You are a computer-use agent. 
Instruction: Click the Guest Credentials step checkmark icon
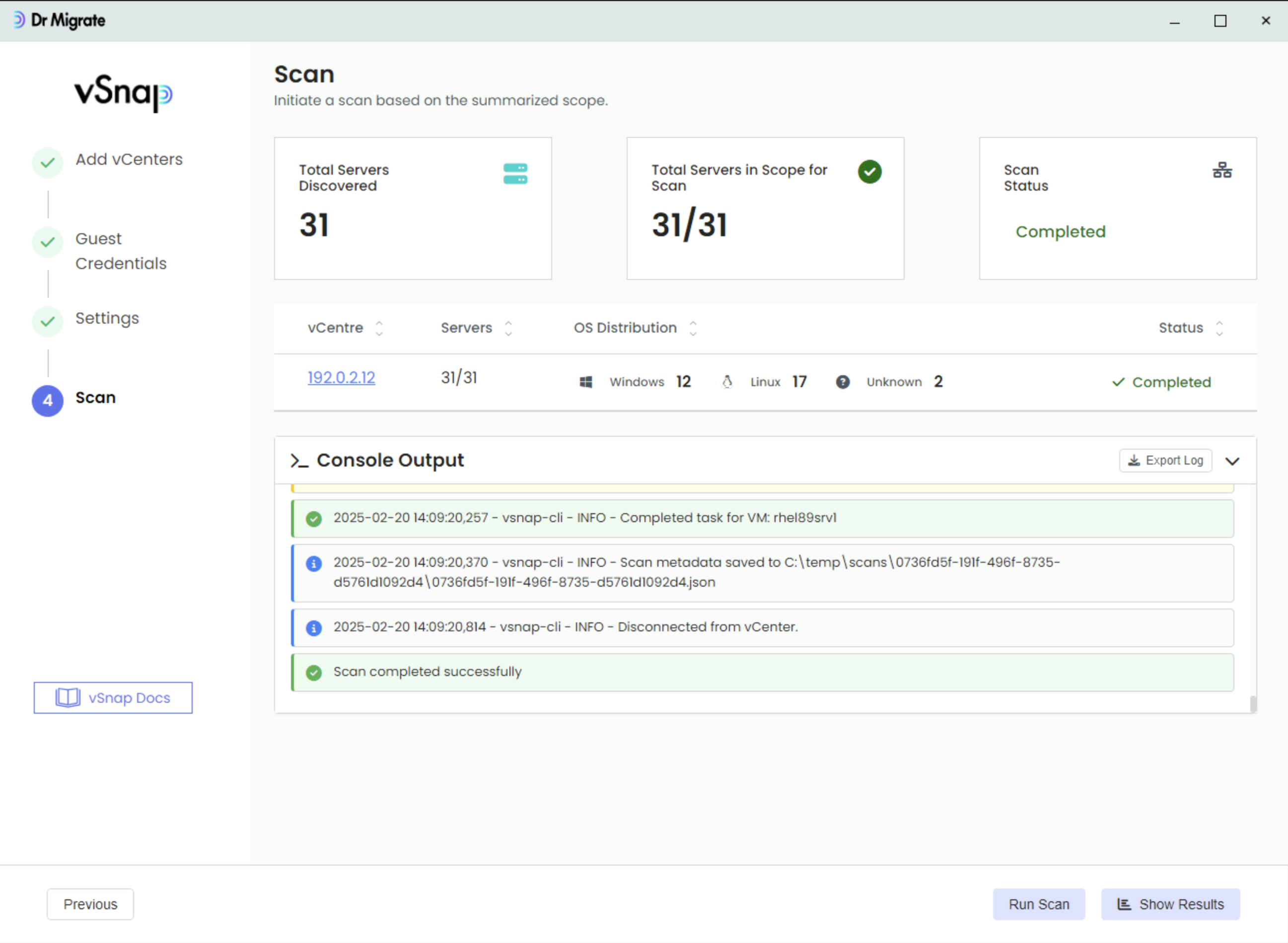pos(47,242)
